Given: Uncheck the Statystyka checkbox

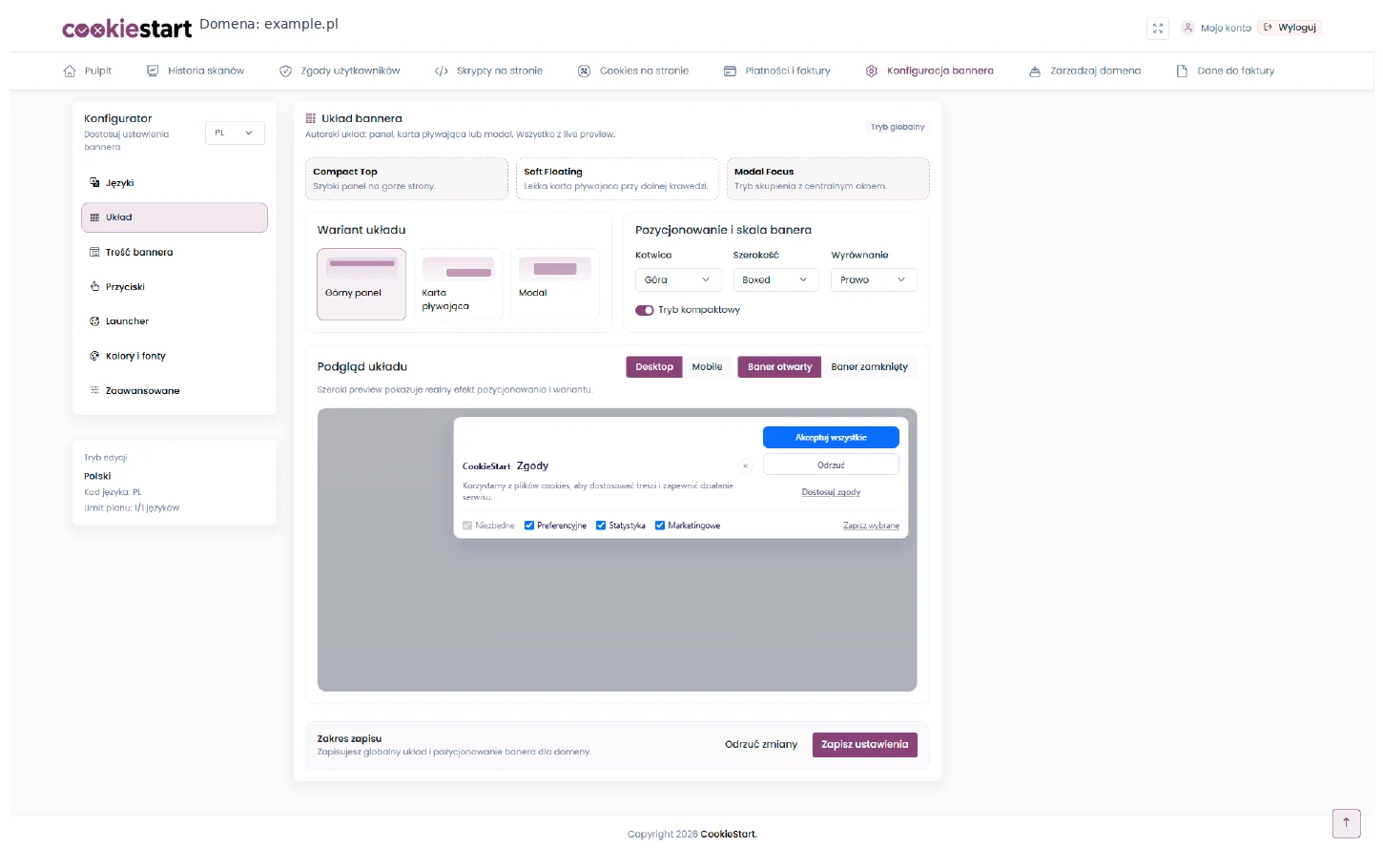Looking at the screenshot, I should click(x=600, y=526).
